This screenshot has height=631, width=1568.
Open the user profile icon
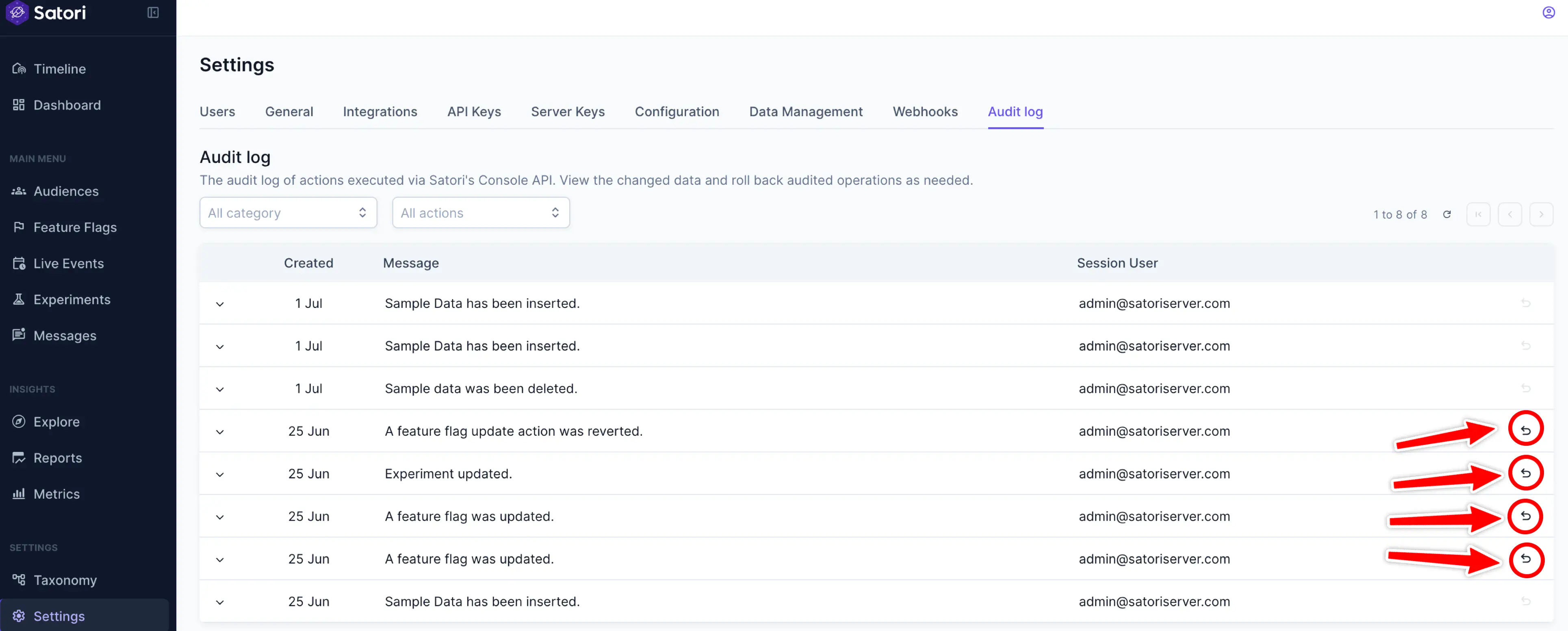[1548, 13]
